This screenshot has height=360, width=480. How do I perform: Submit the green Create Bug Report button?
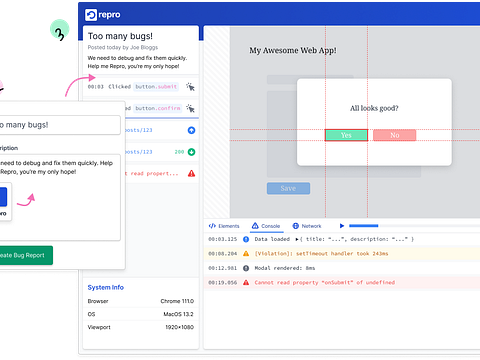click(26, 255)
